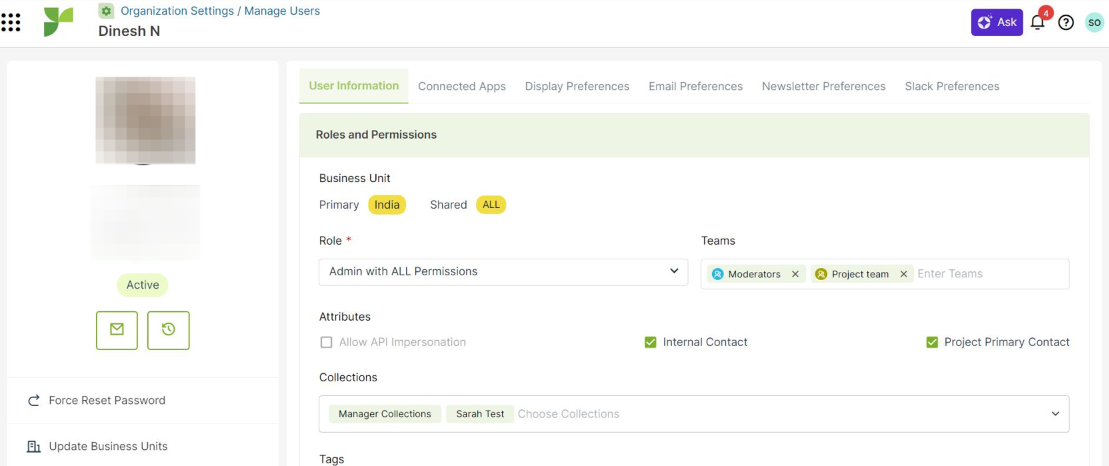Click the Update Business Units building icon
1109x466 pixels.
(x=33, y=446)
